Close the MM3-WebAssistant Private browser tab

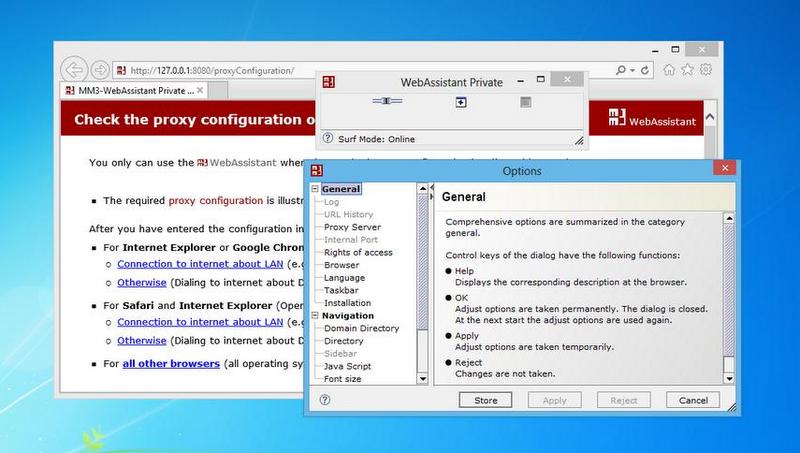(200, 90)
